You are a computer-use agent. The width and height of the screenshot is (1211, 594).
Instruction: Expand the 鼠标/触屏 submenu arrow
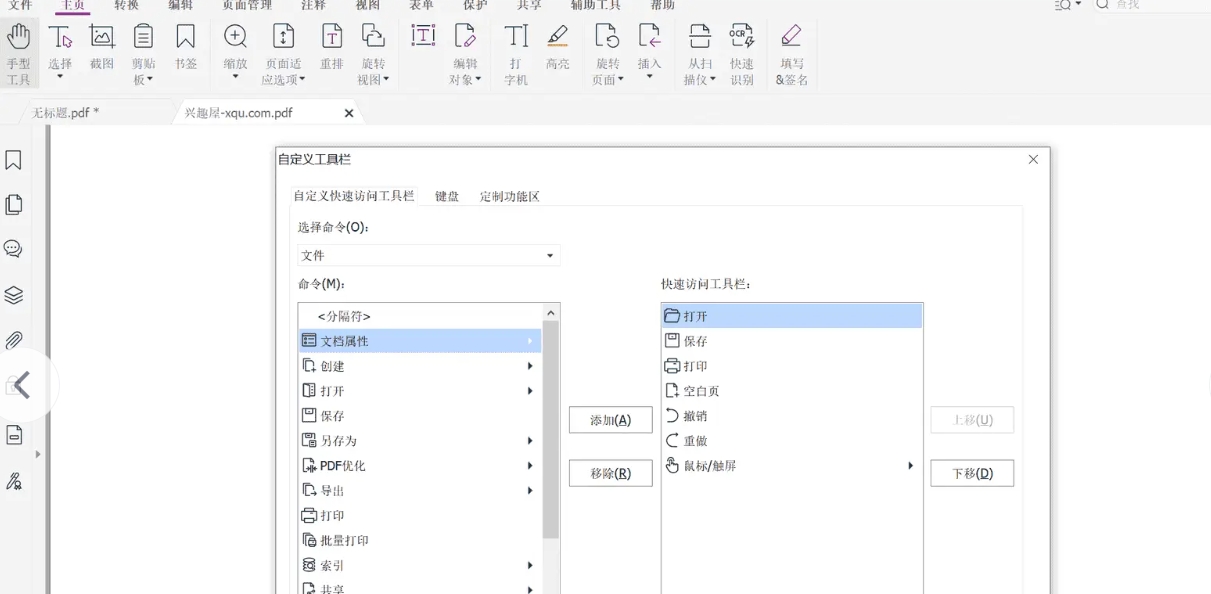(x=909, y=466)
